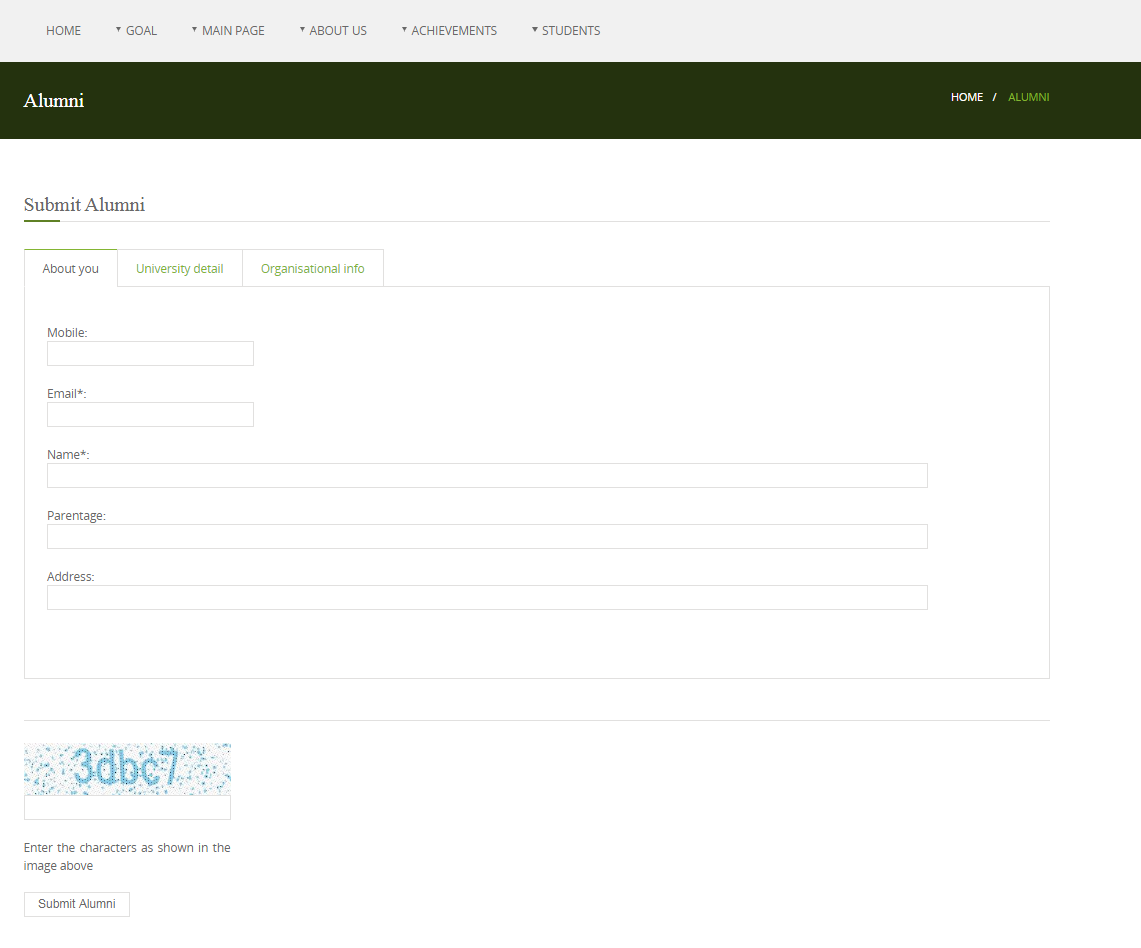Select the Parentage text field
Image resolution: width=1141 pixels, height=948 pixels.
coord(487,537)
